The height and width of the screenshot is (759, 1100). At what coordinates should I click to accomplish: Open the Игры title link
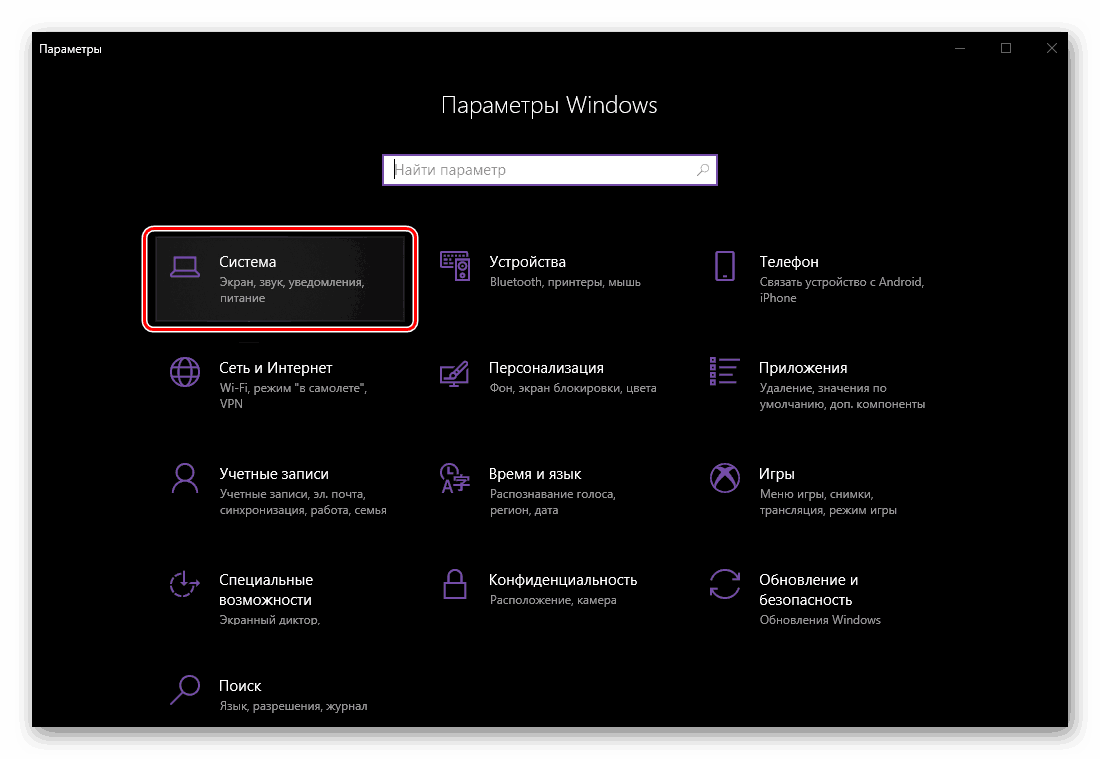777,473
